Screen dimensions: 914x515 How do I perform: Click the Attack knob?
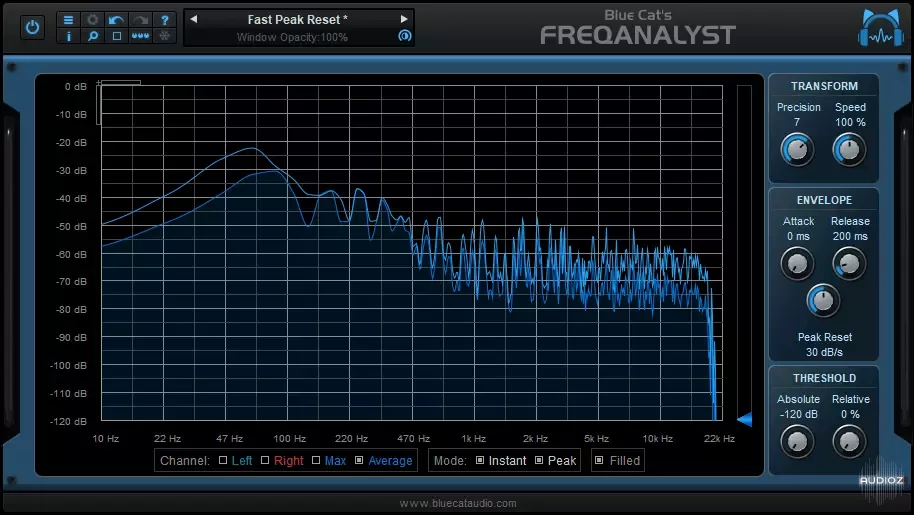tap(797, 264)
